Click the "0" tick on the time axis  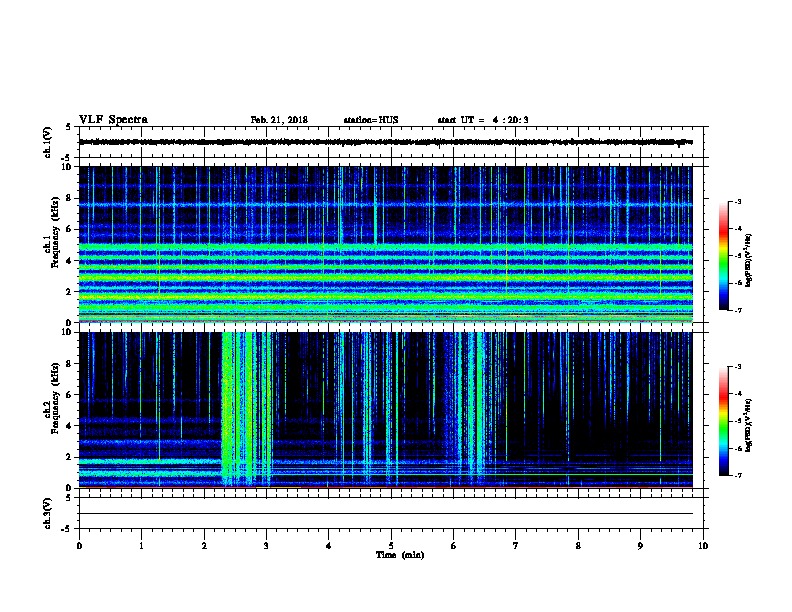[79, 546]
